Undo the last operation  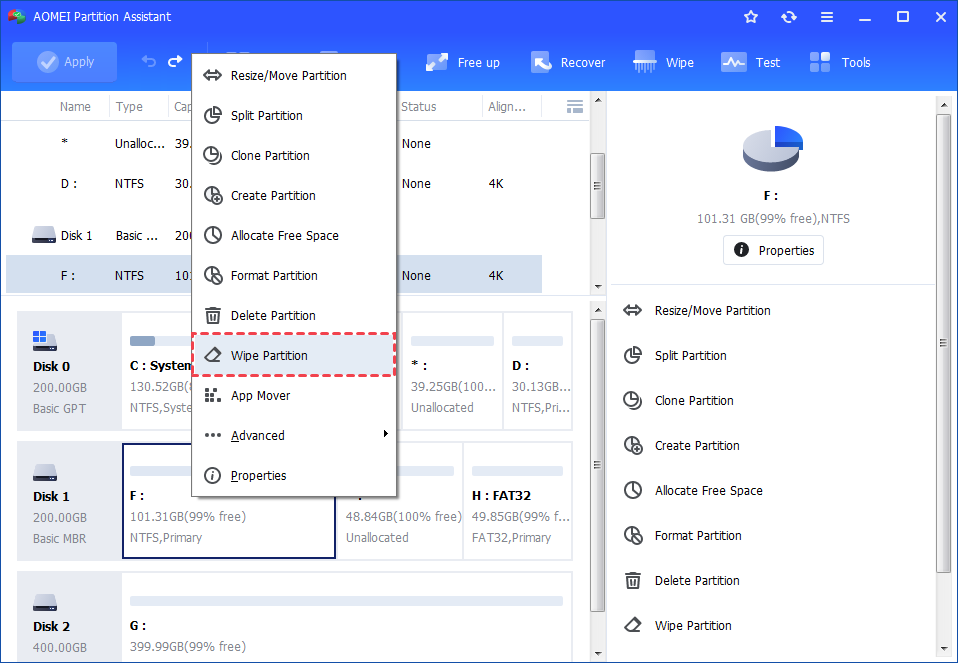[x=148, y=62]
